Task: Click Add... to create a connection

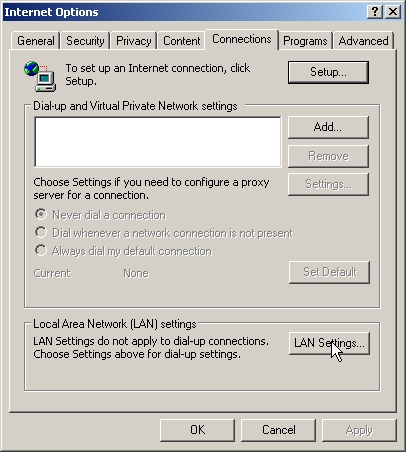Action: pyautogui.click(x=328, y=127)
